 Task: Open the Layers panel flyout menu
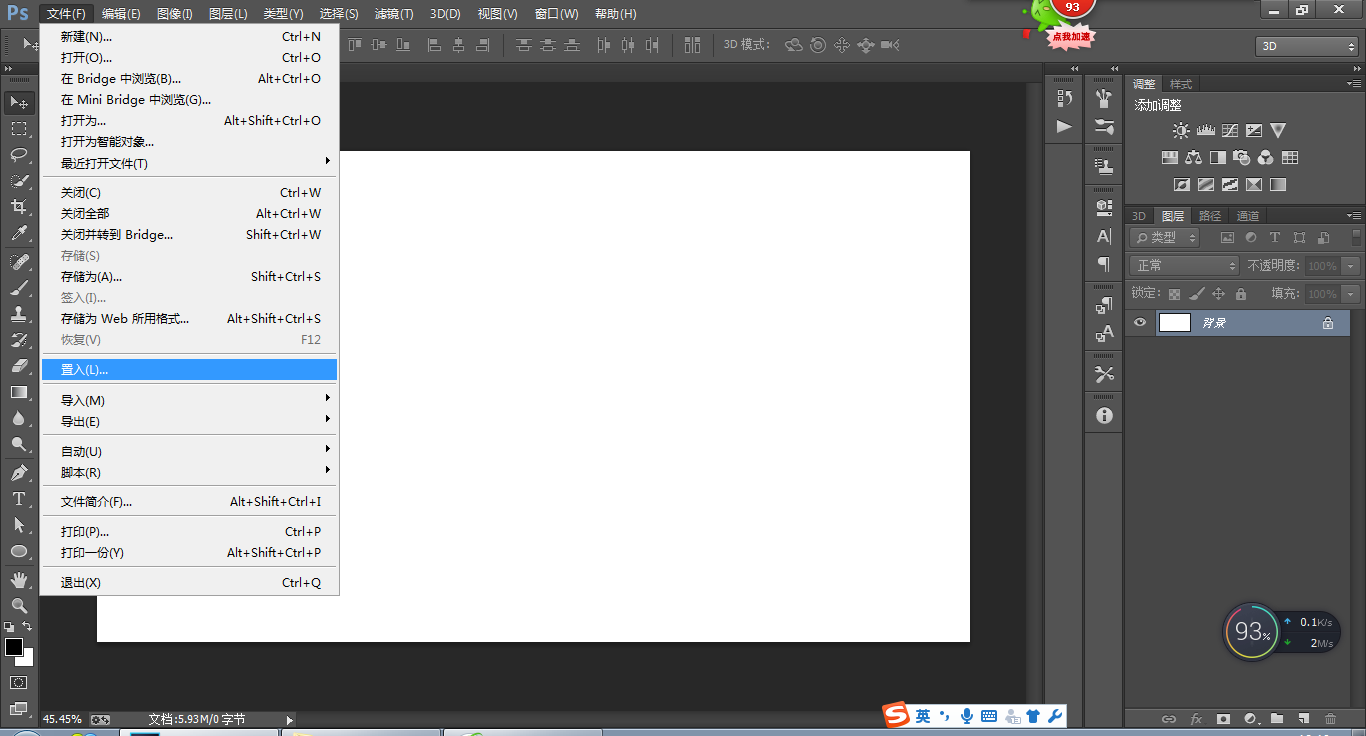(x=1353, y=216)
